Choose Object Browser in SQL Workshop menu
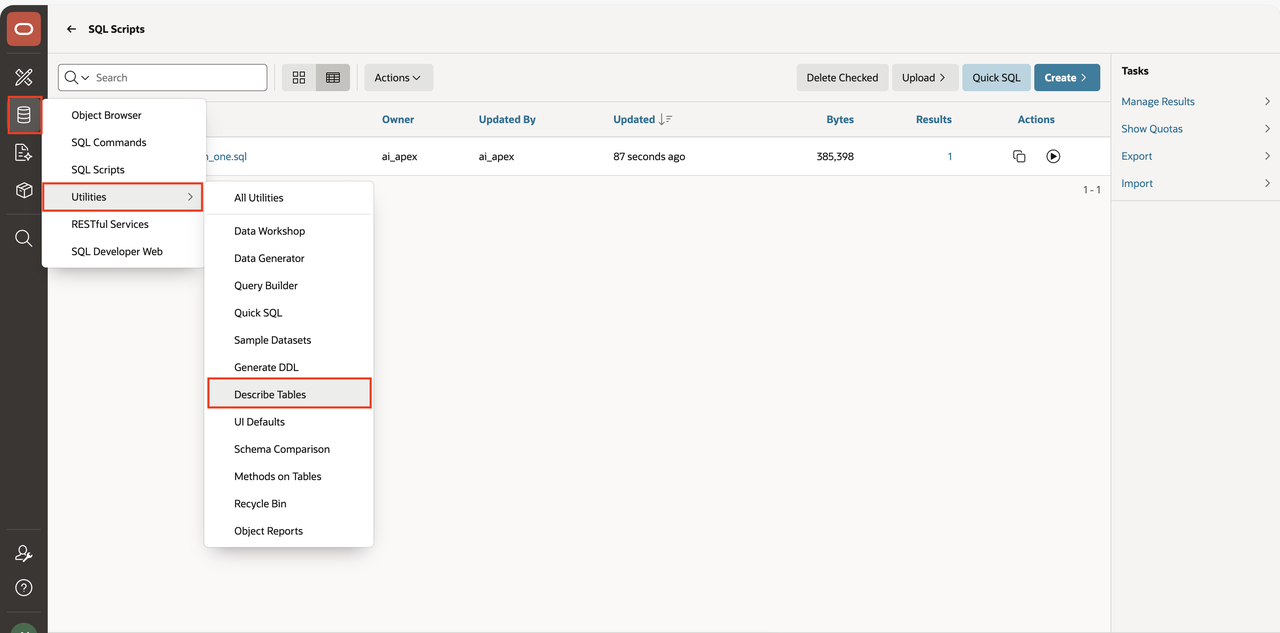Screen dimensions: 1280x633 (107, 115)
